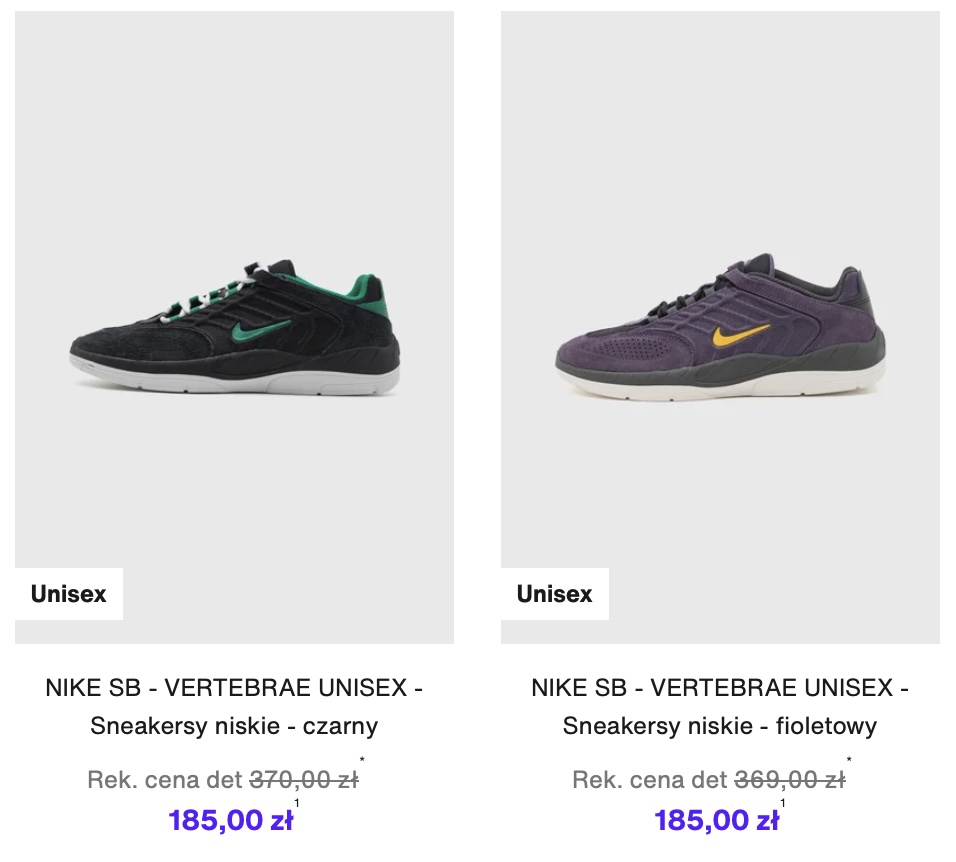Open footnote 1 beside black sneaker's 185,00 zł
Image resolution: width=956 pixels, height=862 pixels.
point(297,803)
